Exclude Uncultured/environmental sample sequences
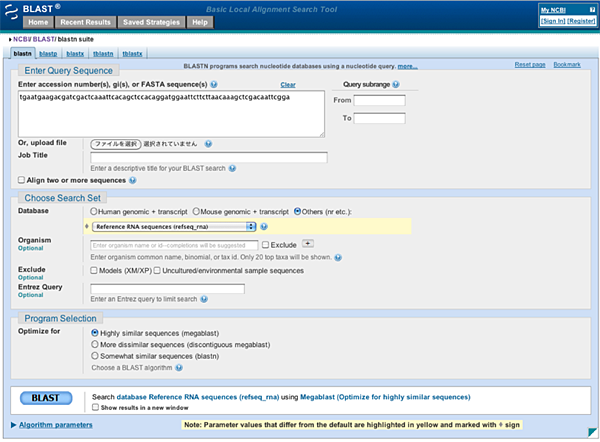This screenshot has width=600, height=442. tap(157, 271)
